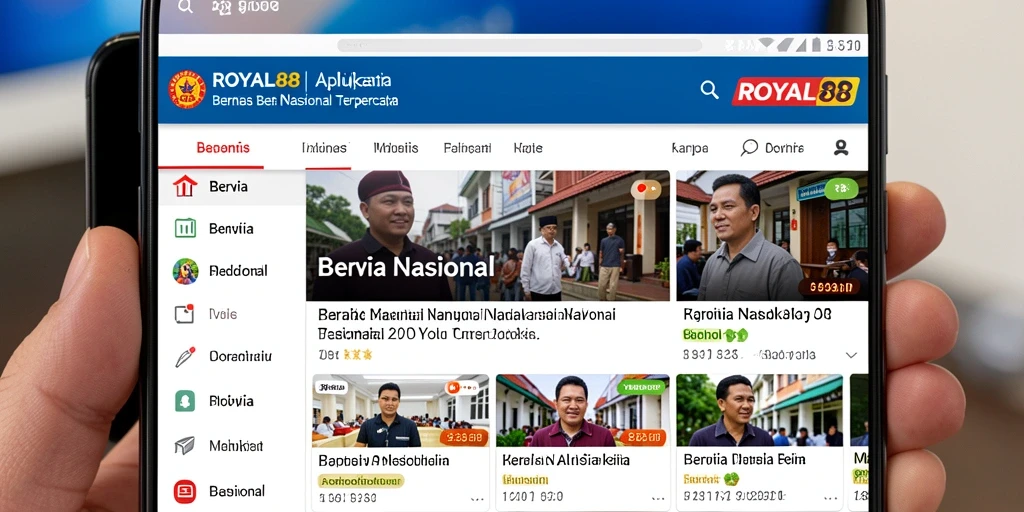Image resolution: width=1024 pixels, height=512 pixels.
Task: Switch to the Inidnes tab
Action: [324, 148]
